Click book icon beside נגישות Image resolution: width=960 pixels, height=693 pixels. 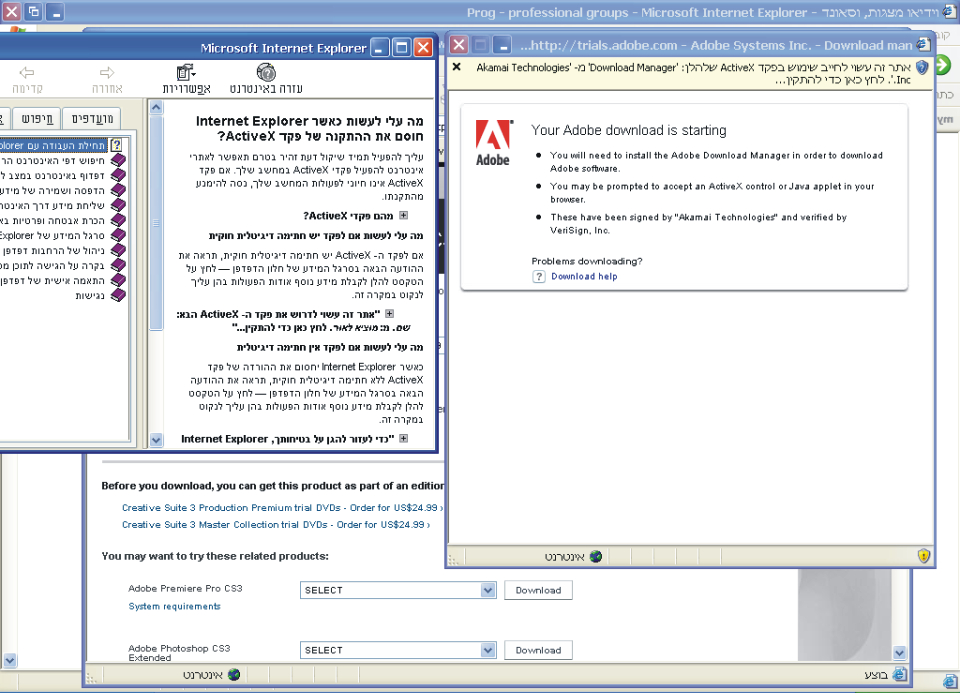[118, 296]
